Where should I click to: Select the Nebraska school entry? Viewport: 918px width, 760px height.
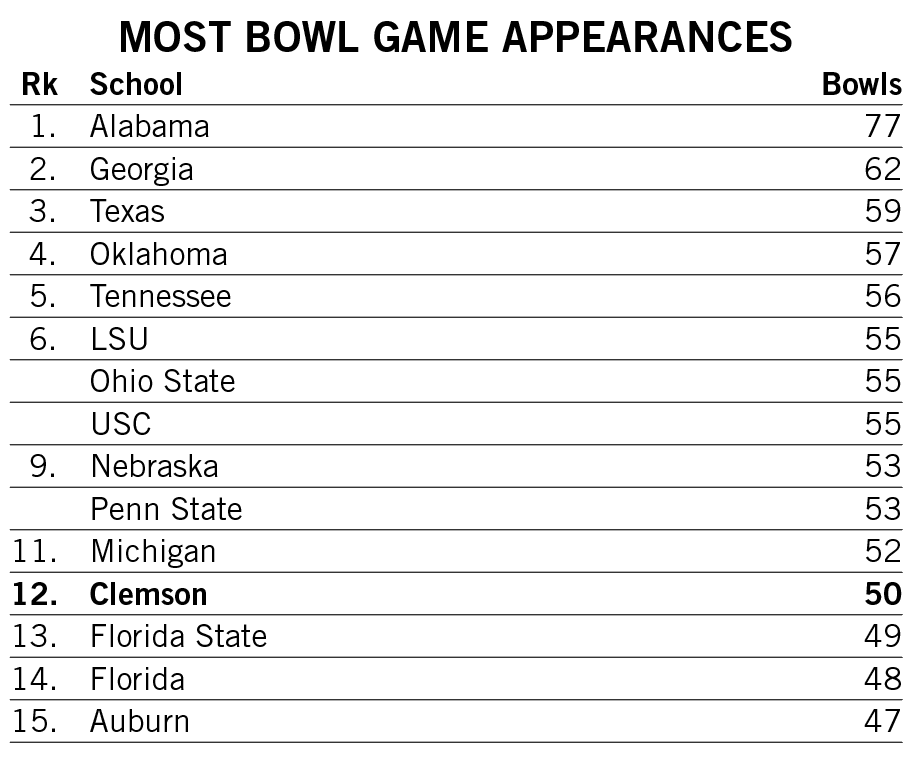(155, 467)
